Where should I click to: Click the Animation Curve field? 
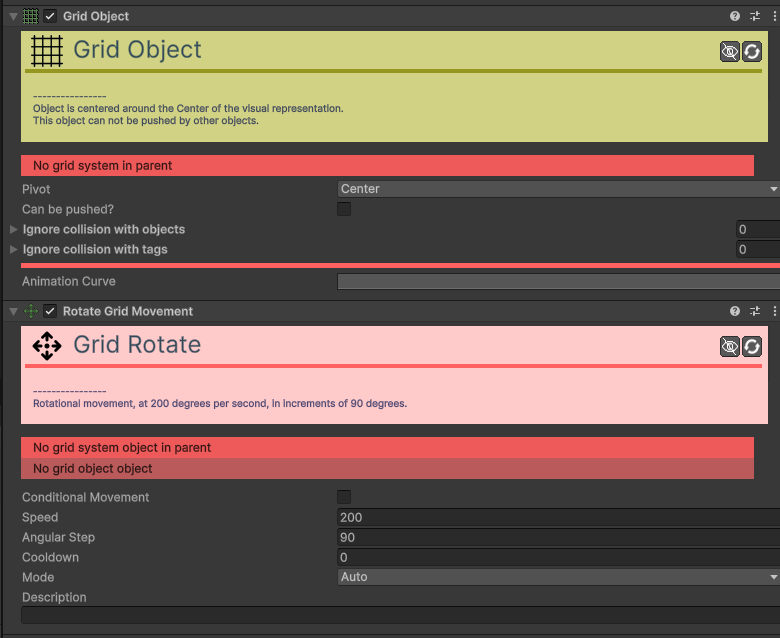[557, 282]
